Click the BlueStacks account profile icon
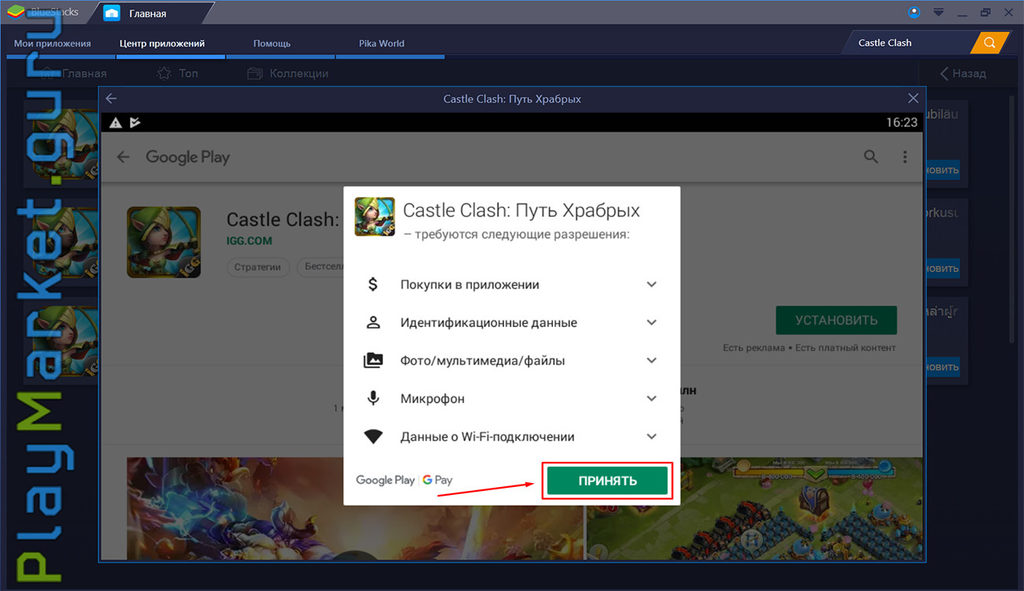 click(914, 12)
